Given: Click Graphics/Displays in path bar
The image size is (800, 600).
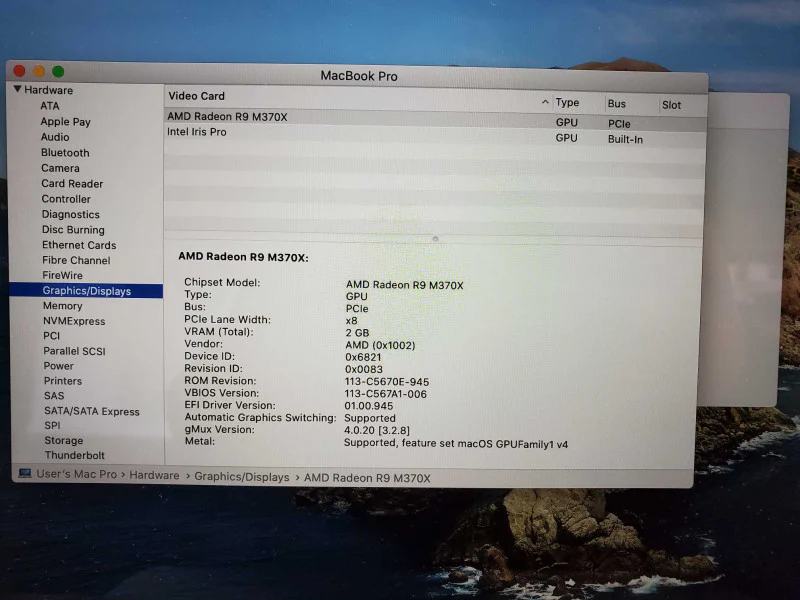Looking at the screenshot, I should (x=242, y=477).
